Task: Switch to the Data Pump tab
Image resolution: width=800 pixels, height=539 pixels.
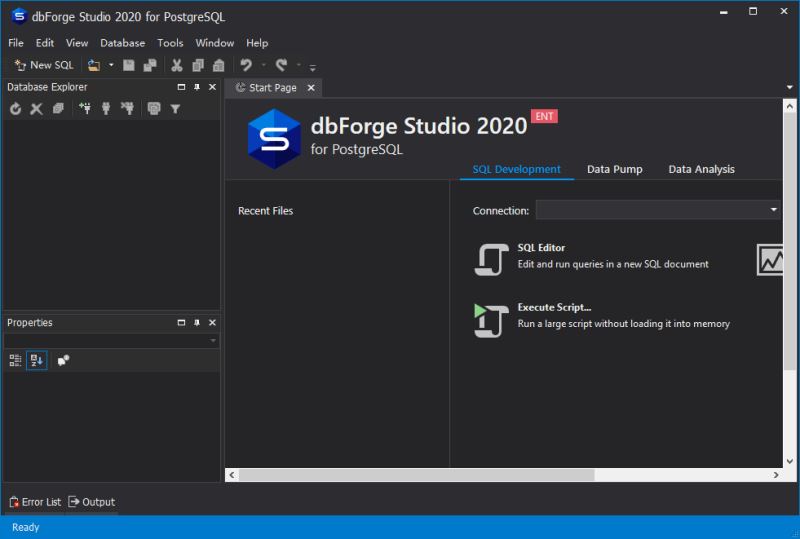Action: click(x=614, y=169)
